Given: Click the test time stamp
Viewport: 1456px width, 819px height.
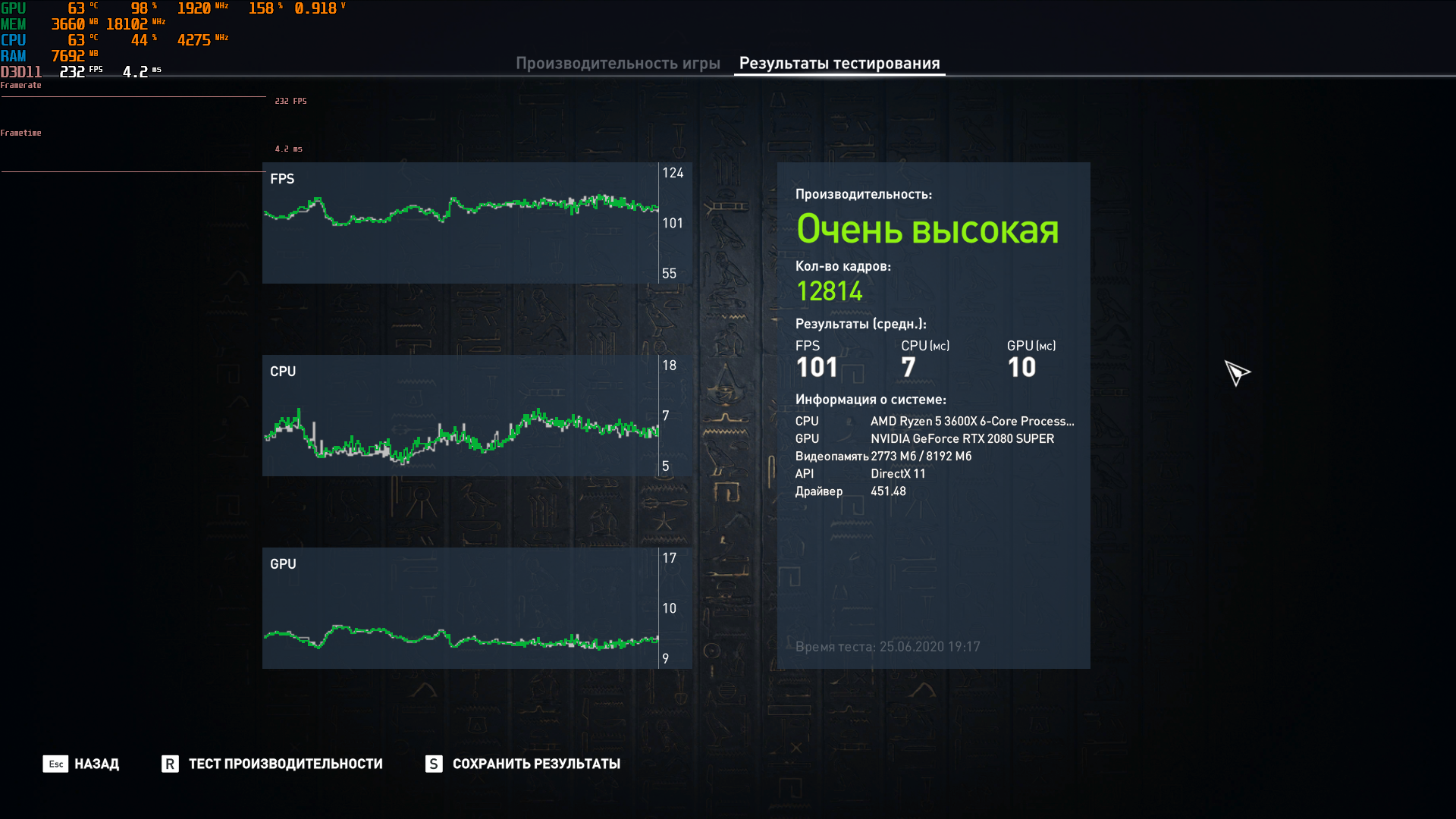Looking at the screenshot, I should click(887, 647).
